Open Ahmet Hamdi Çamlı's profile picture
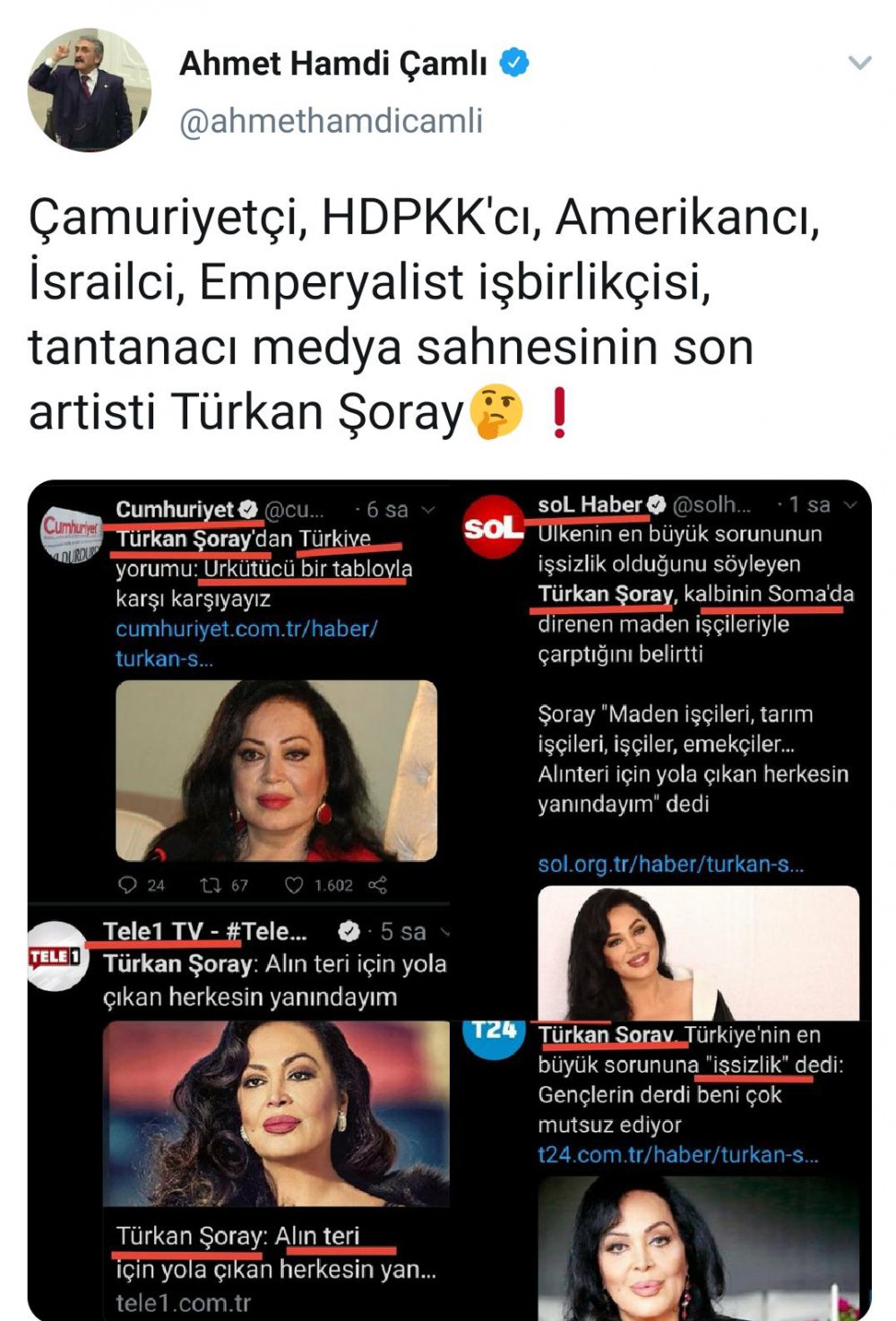 tap(89, 90)
